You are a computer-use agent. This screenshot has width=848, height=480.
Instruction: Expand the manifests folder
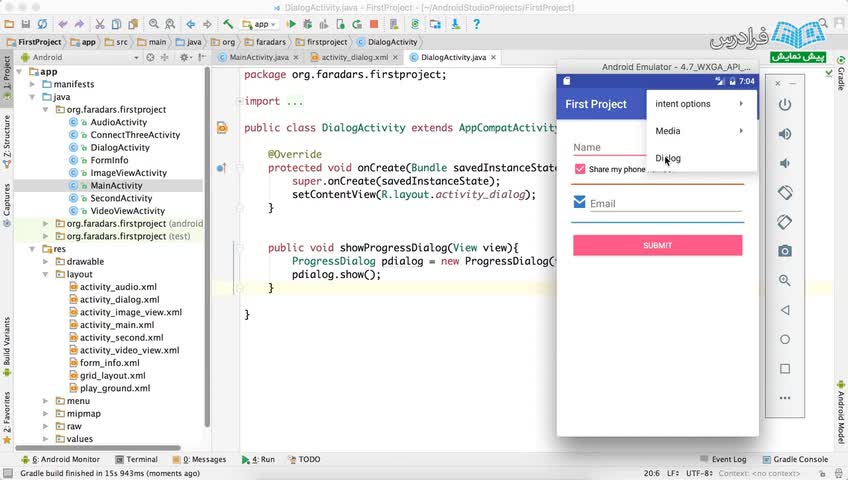pos(32,84)
